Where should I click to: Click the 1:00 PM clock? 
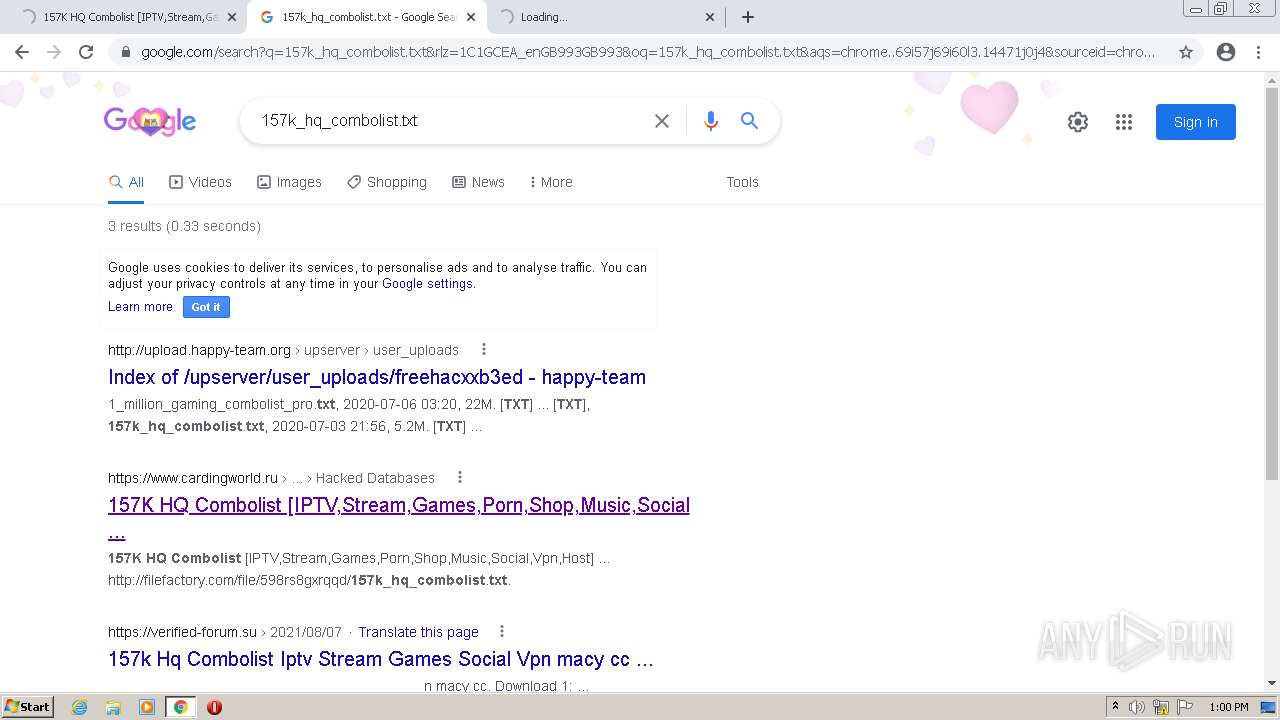point(1229,707)
